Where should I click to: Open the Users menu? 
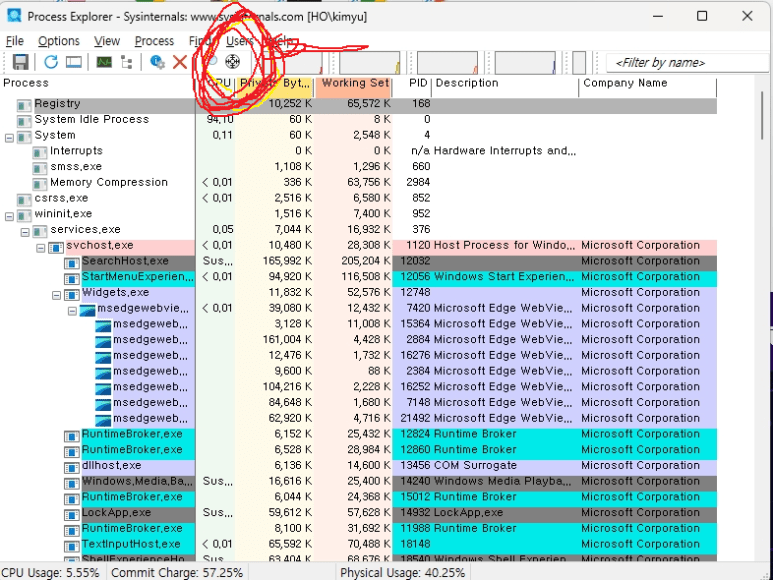(240, 41)
